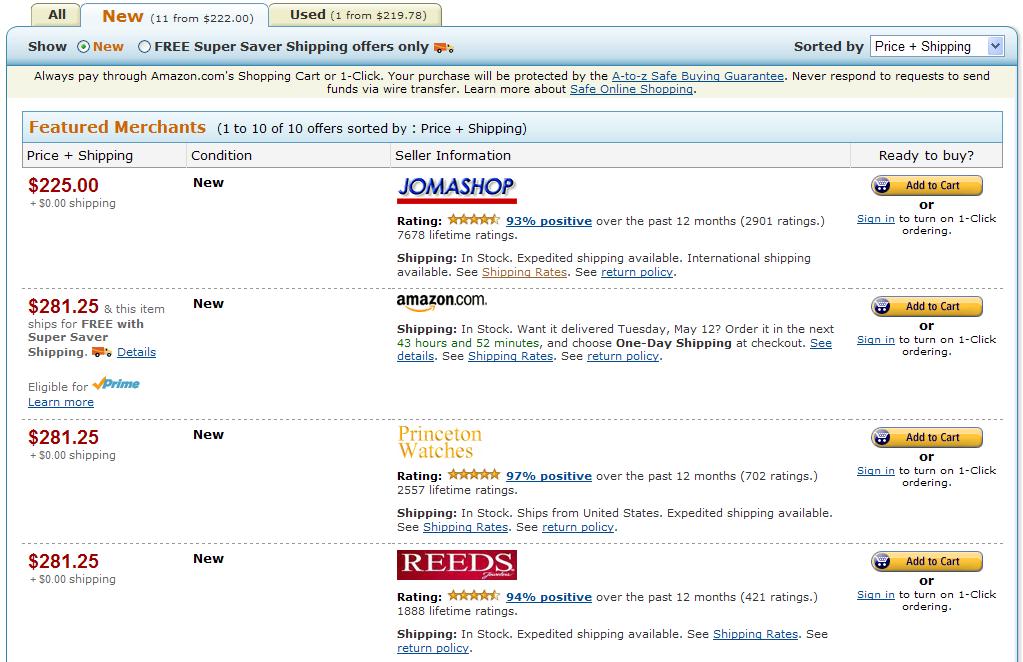
Task: Open Princeton Watches 97% positive link
Action: 549,476
